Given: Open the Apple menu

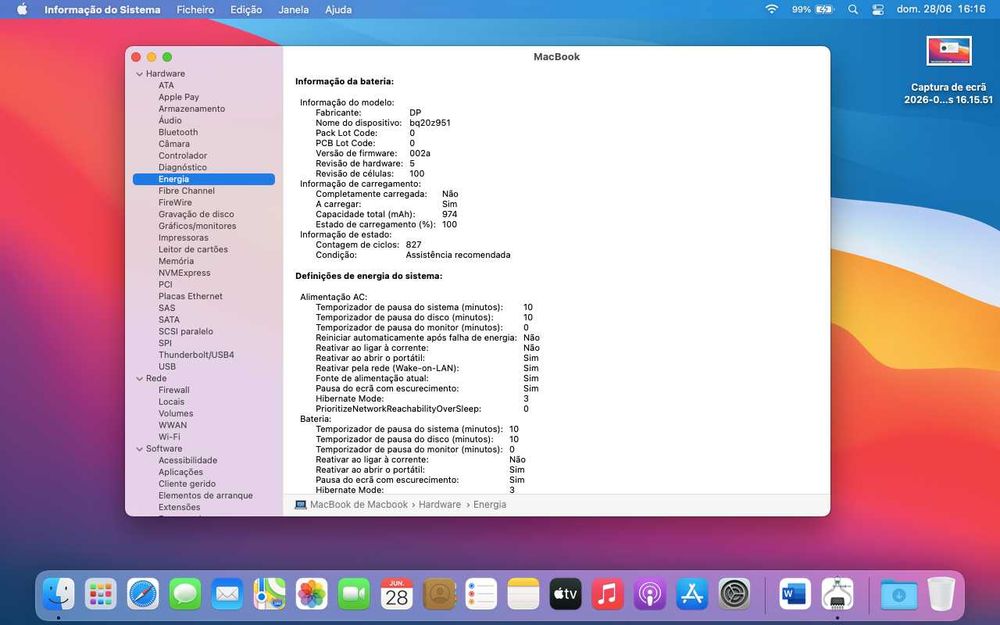Looking at the screenshot, I should click(x=22, y=10).
